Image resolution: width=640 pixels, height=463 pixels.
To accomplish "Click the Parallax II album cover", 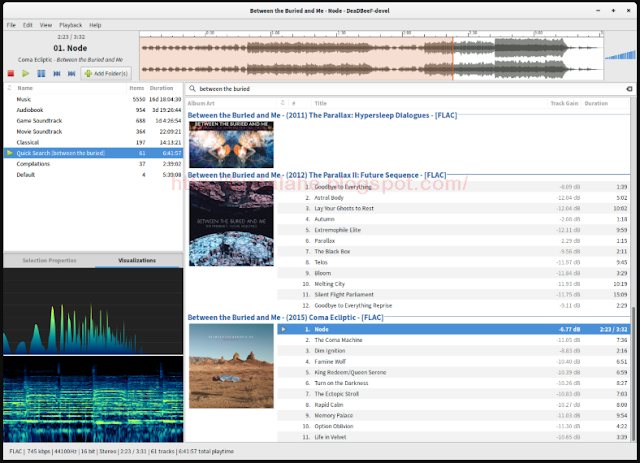I will [x=231, y=224].
